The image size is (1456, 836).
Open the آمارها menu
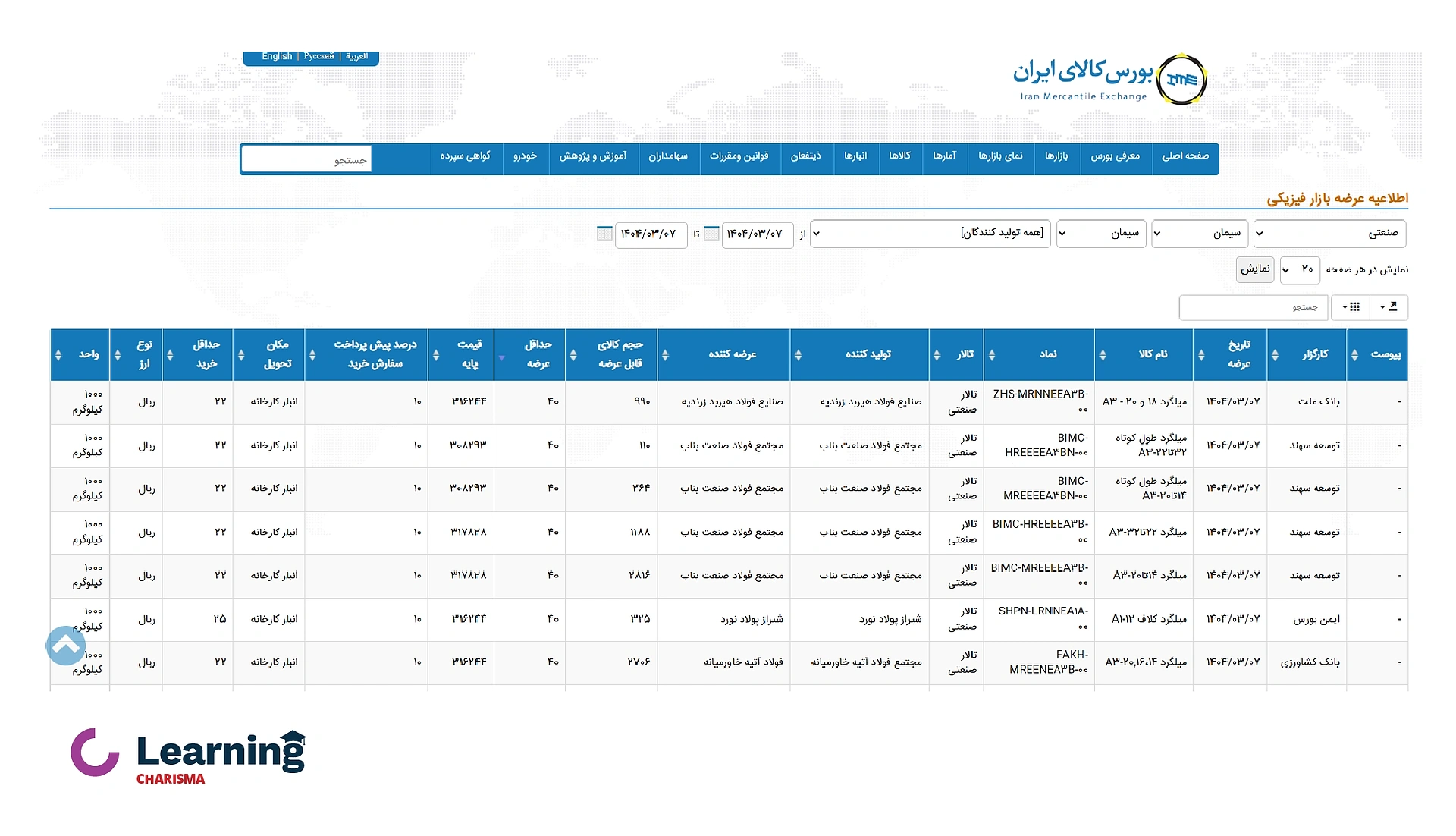tap(945, 156)
